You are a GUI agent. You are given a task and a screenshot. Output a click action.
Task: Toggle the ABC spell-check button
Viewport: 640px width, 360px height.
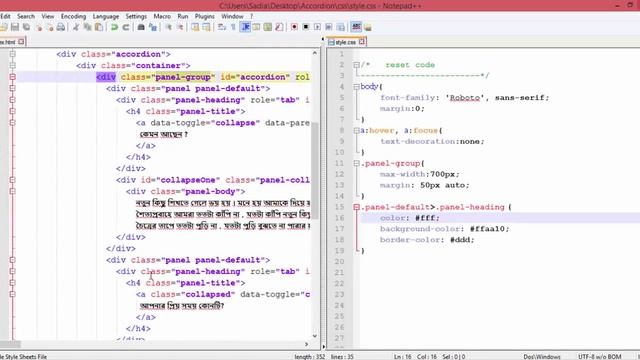(x=356, y=27)
